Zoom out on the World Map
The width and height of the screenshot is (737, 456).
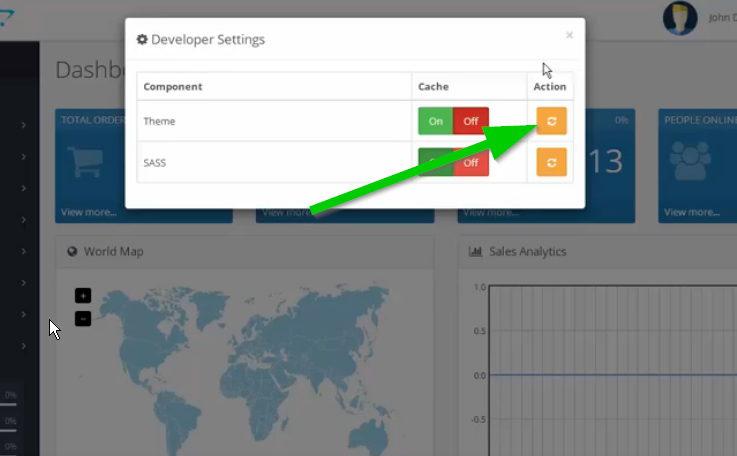[x=83, y=318]
